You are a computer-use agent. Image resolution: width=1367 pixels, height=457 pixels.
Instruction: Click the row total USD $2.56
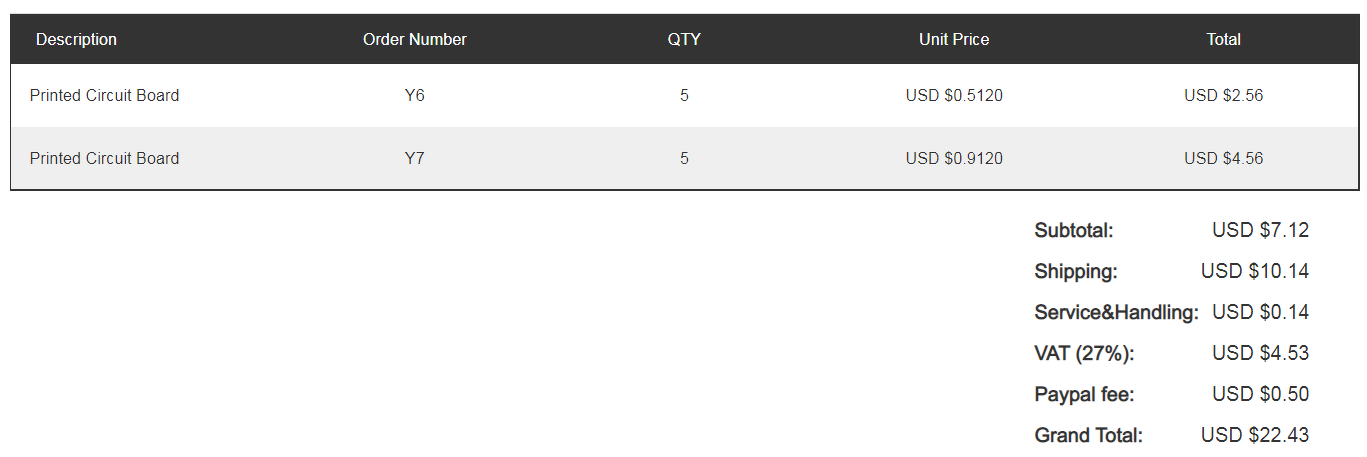[1223, 96]
